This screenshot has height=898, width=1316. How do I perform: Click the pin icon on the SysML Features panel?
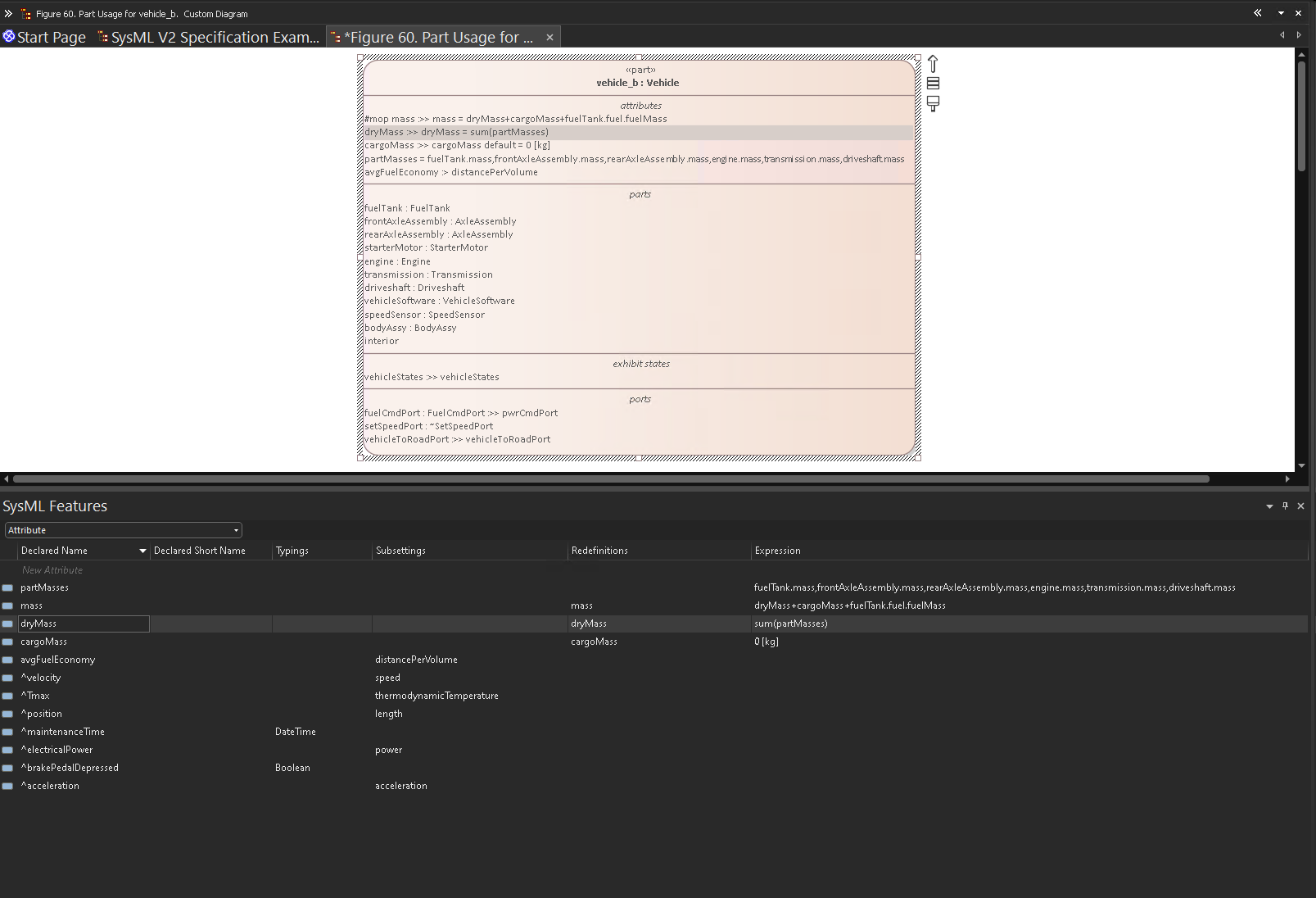tap(1285, 506)
